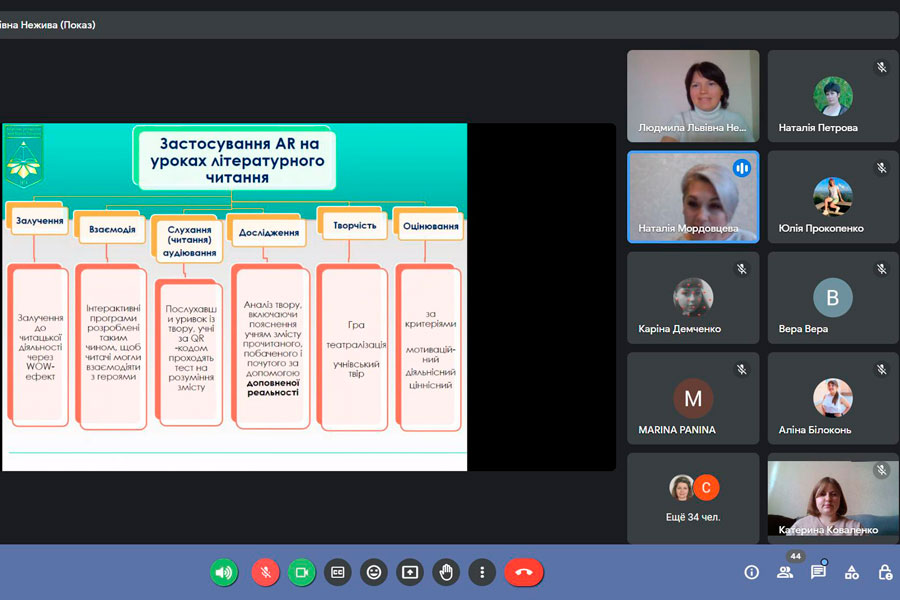Viewport: 900px width, 600px height.
Task: Click the 'Залучення' box on the slide
Action: tap(39, 220)
